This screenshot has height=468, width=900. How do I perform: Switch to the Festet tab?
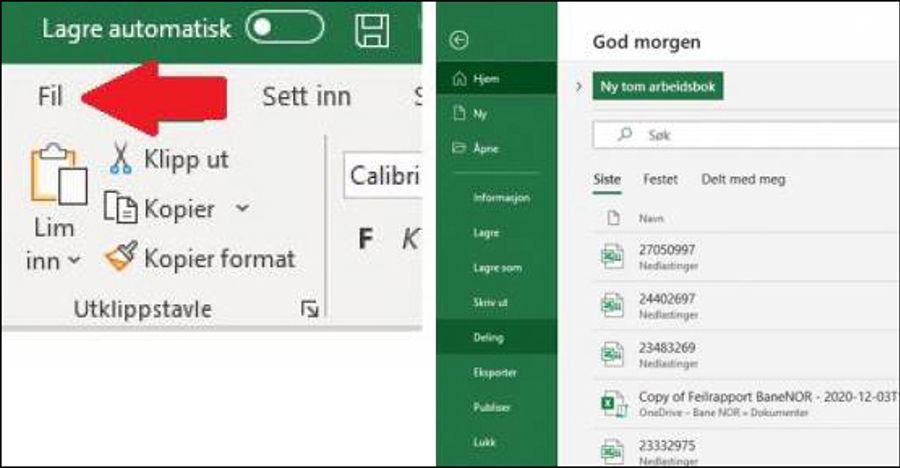[x=660, y=179]
